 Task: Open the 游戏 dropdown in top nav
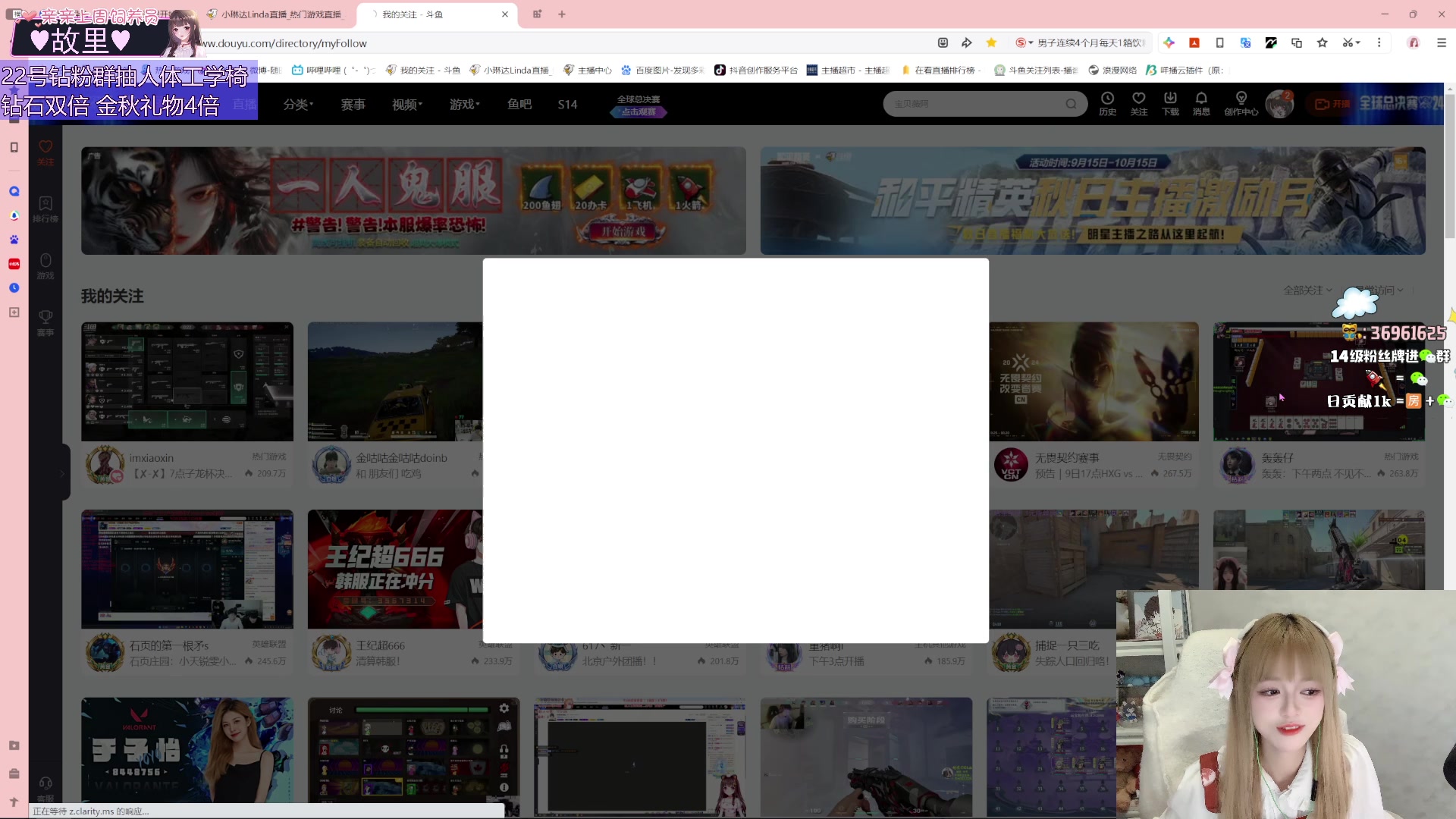(464, 104)
